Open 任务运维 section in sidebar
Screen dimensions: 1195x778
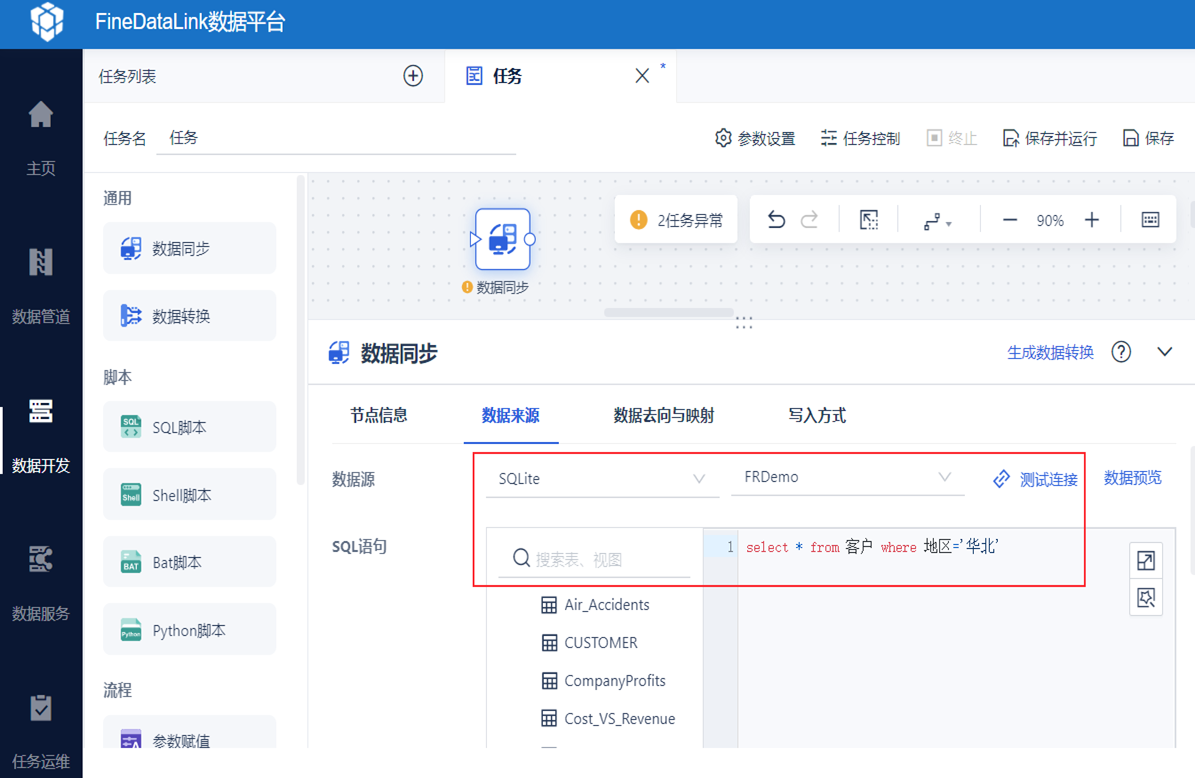40,732
